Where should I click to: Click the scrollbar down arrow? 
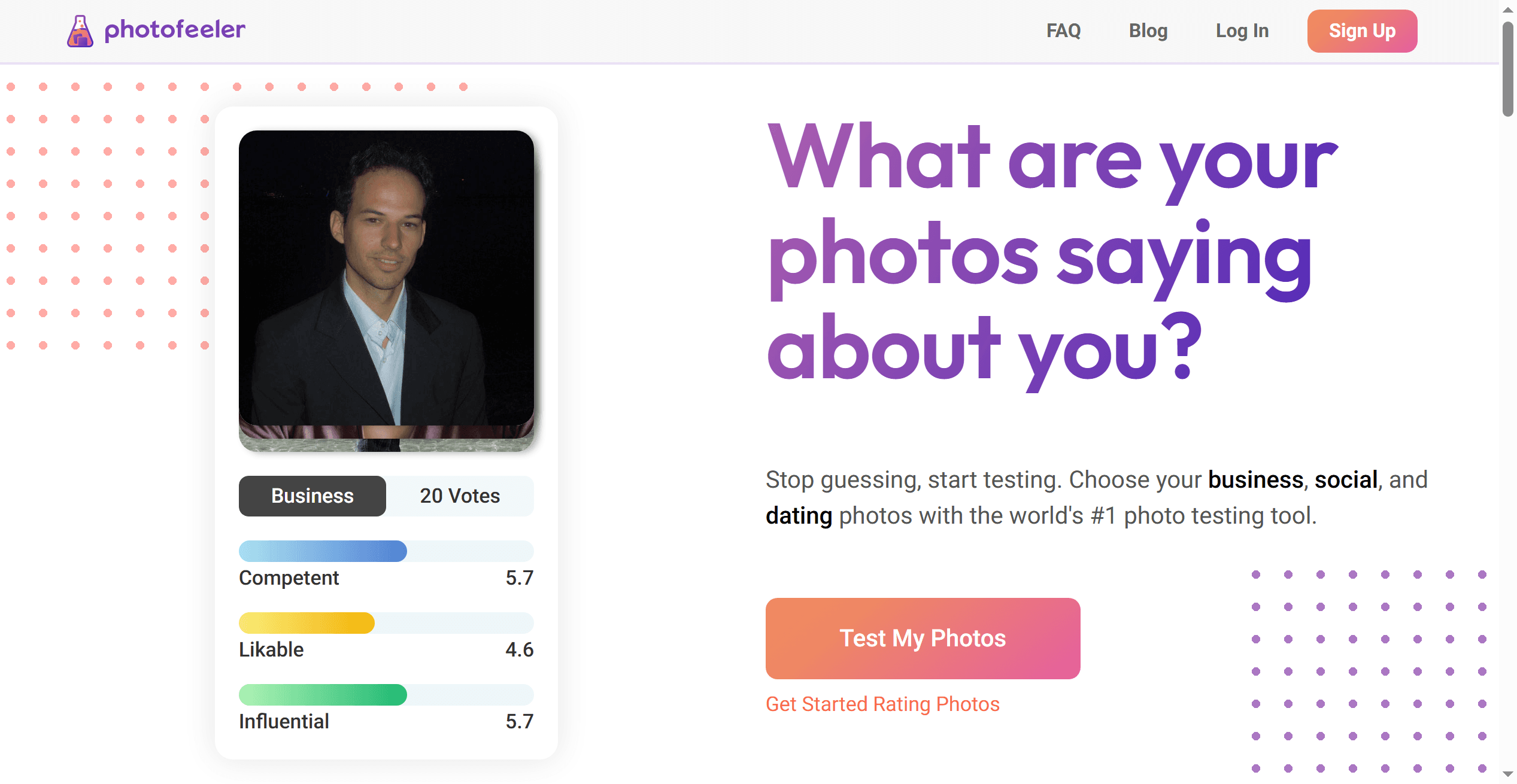point(1507,774)
